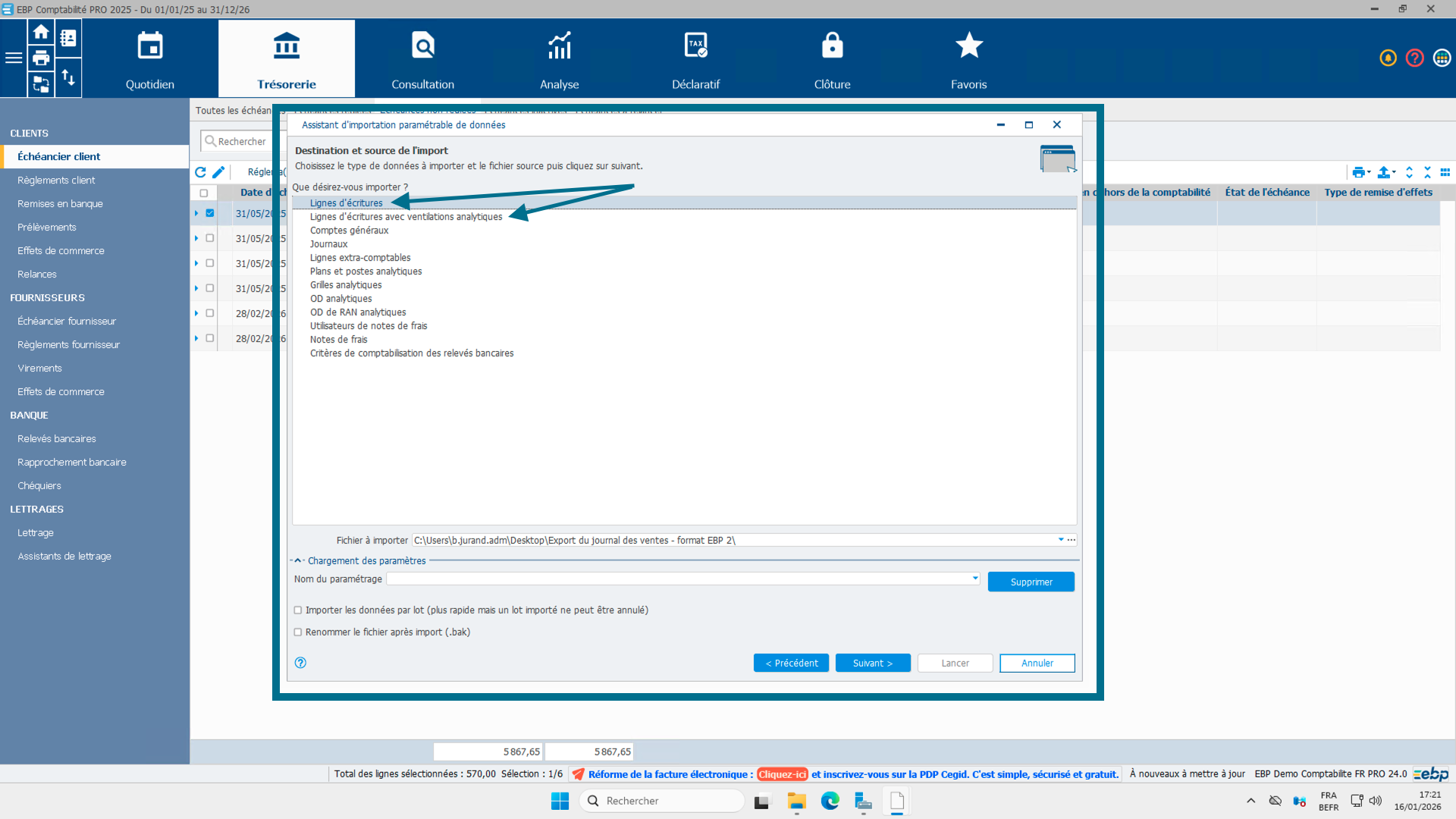Click the help question mark in dialog
The width and height of the screenshot is (1456, 819).
(x=300, y=663)
